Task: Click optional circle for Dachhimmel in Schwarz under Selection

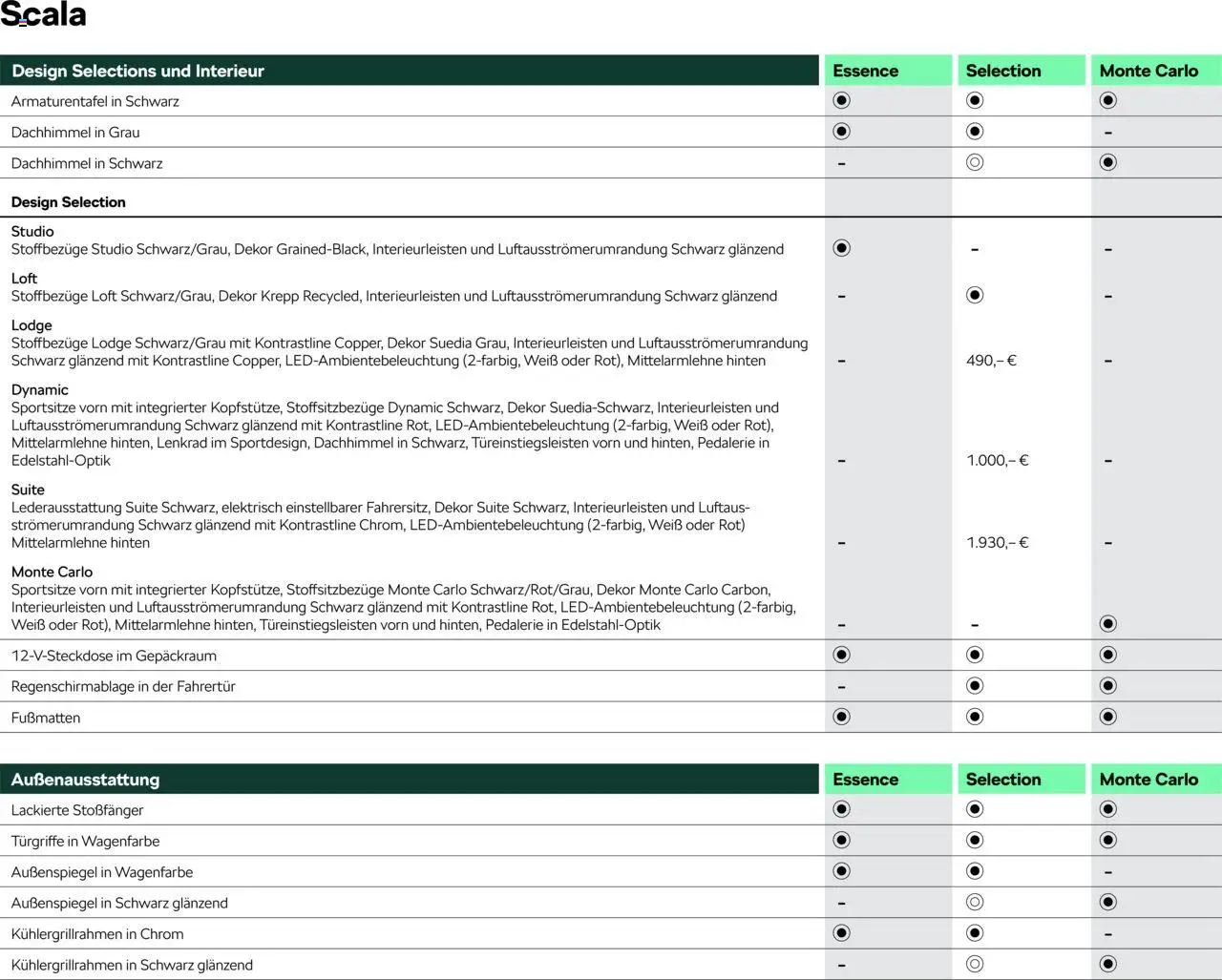Action: (974, 162)
